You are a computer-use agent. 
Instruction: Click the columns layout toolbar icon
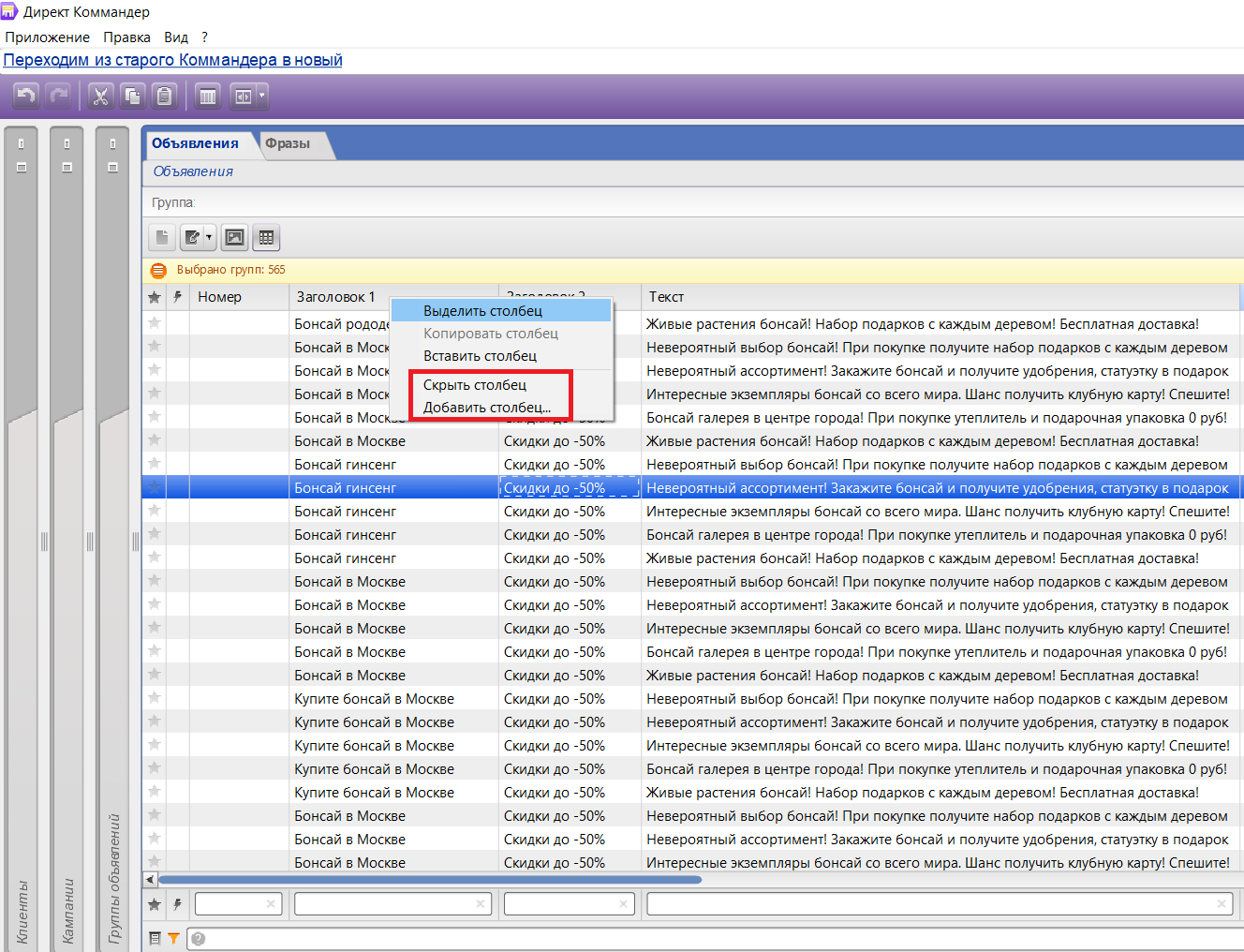[208, 96]
